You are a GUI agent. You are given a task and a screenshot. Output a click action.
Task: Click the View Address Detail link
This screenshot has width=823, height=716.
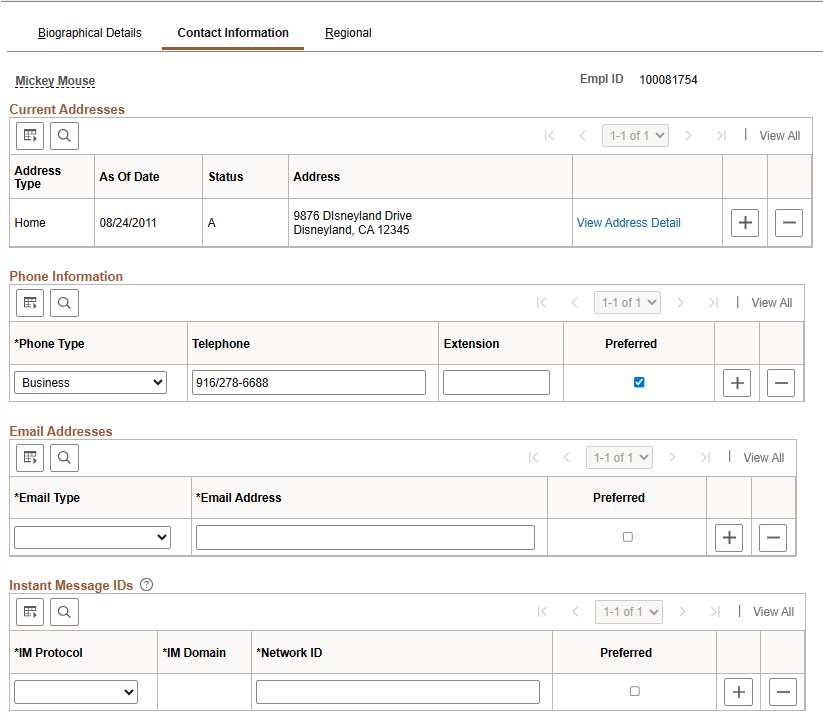[x=628, y=223]
